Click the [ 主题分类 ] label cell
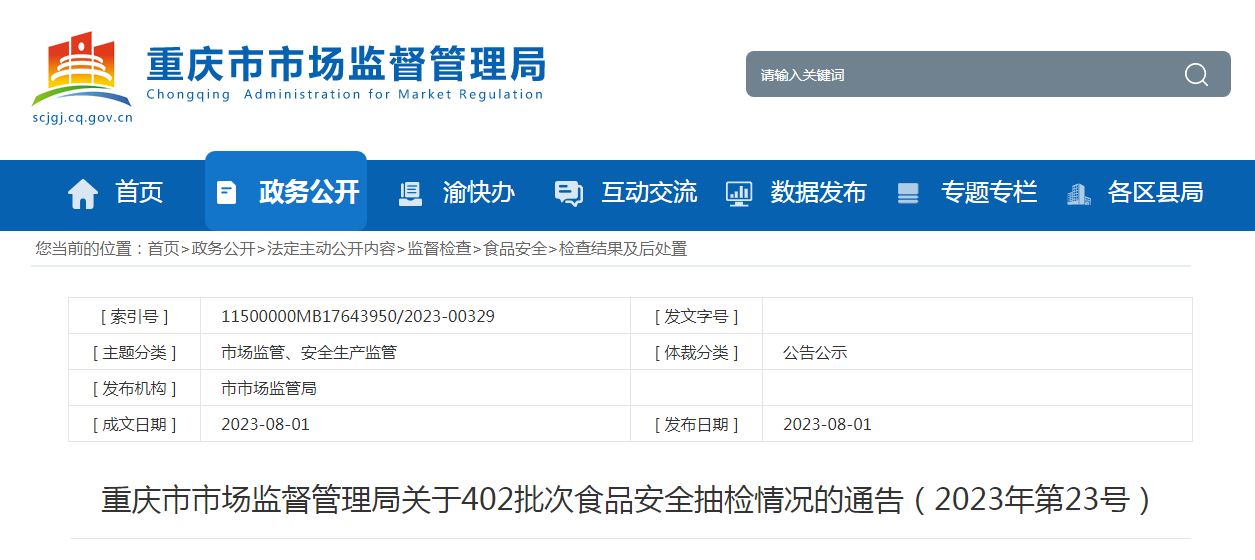Screen dimensions: 1255x560 click(x=134, y=352)
